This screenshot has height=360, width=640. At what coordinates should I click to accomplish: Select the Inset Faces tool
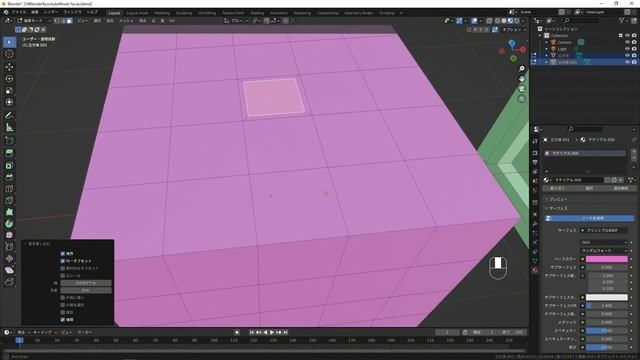[x=9, y=165]
